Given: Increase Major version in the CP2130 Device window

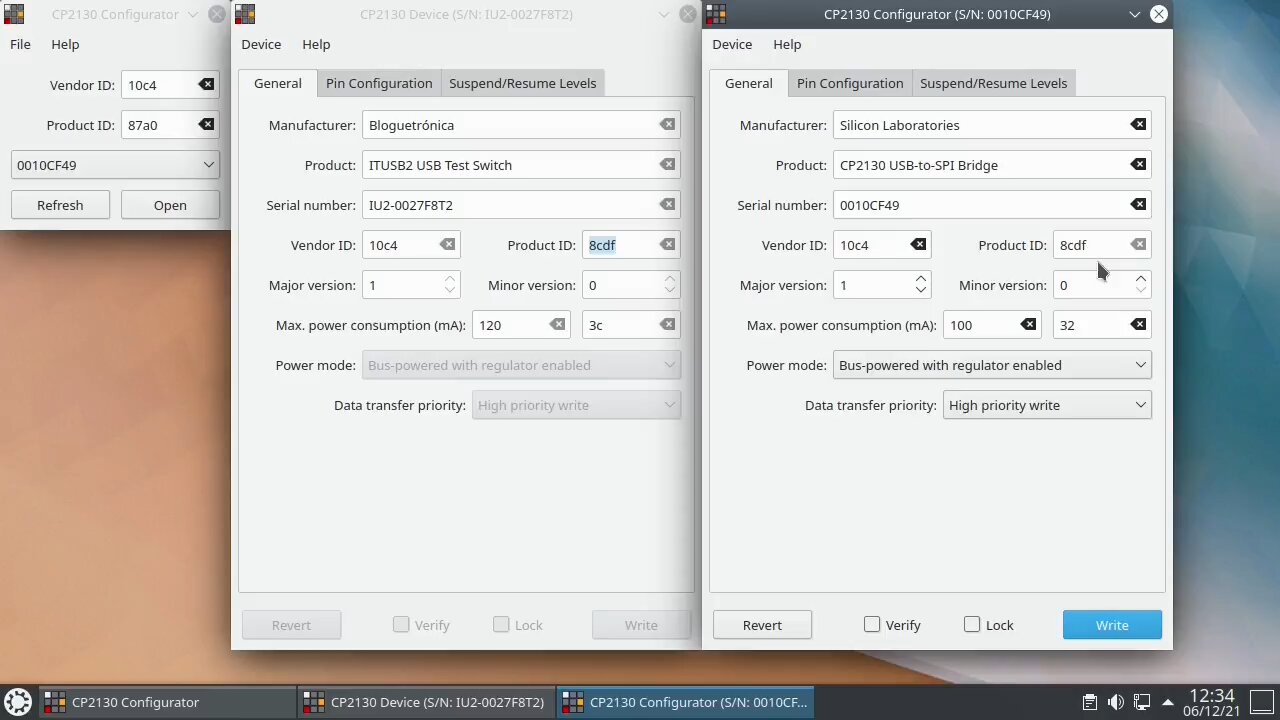Looking at the screenshot, I should (449, 279).
